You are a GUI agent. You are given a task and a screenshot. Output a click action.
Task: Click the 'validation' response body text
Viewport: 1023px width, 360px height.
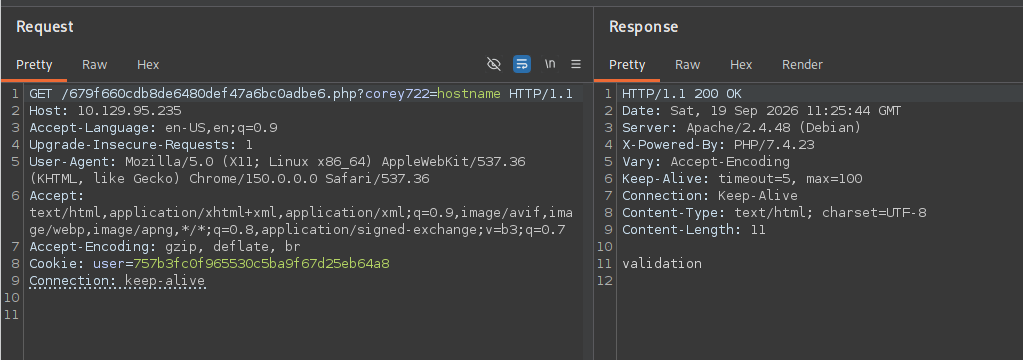pos(662,263)
